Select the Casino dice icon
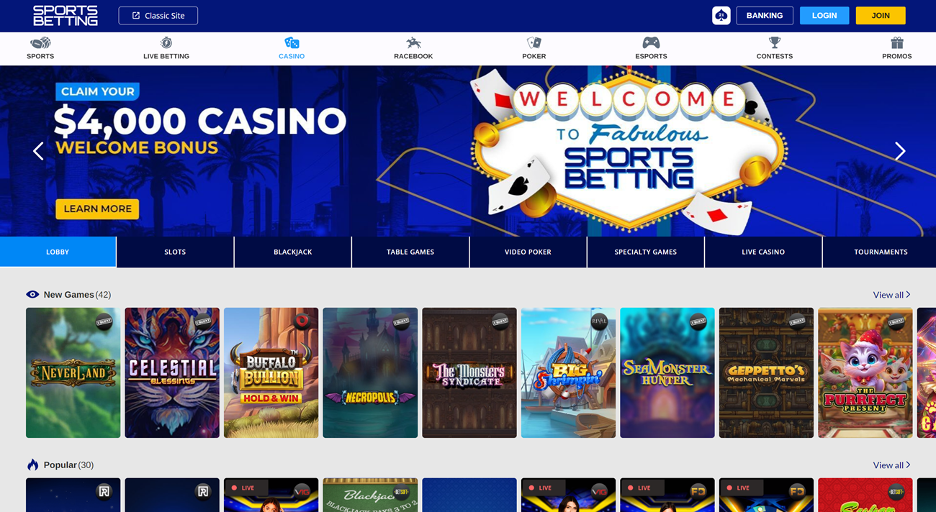The width and height of the screenshot is (936, 512). pos(291,43)
